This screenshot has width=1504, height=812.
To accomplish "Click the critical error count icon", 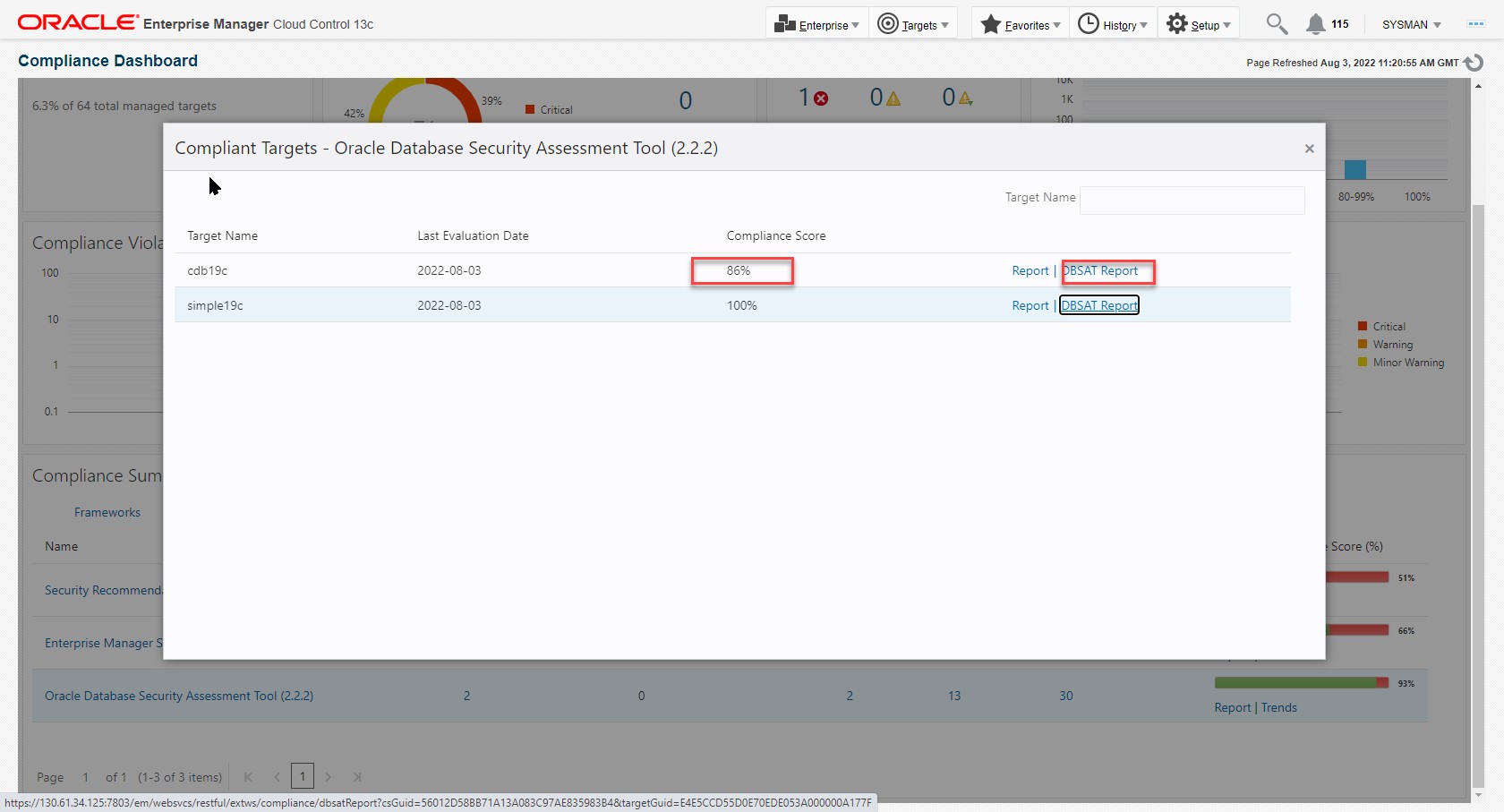I will click(x=821, y=98).
